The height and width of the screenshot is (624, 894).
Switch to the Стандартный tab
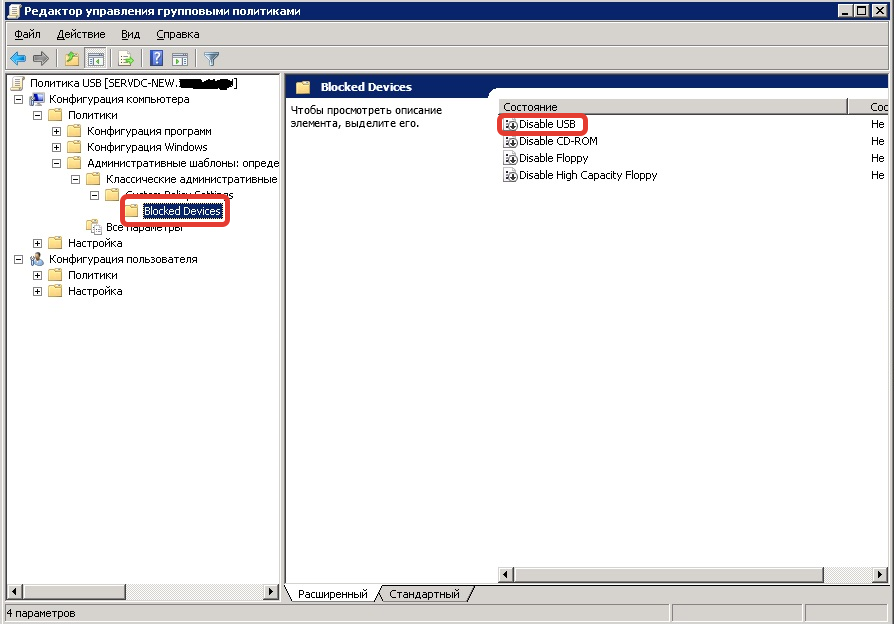tap(424, 594)
